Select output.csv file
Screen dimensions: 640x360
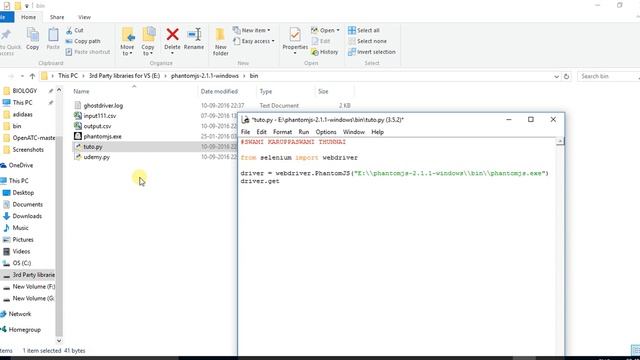tap(93, 126)
